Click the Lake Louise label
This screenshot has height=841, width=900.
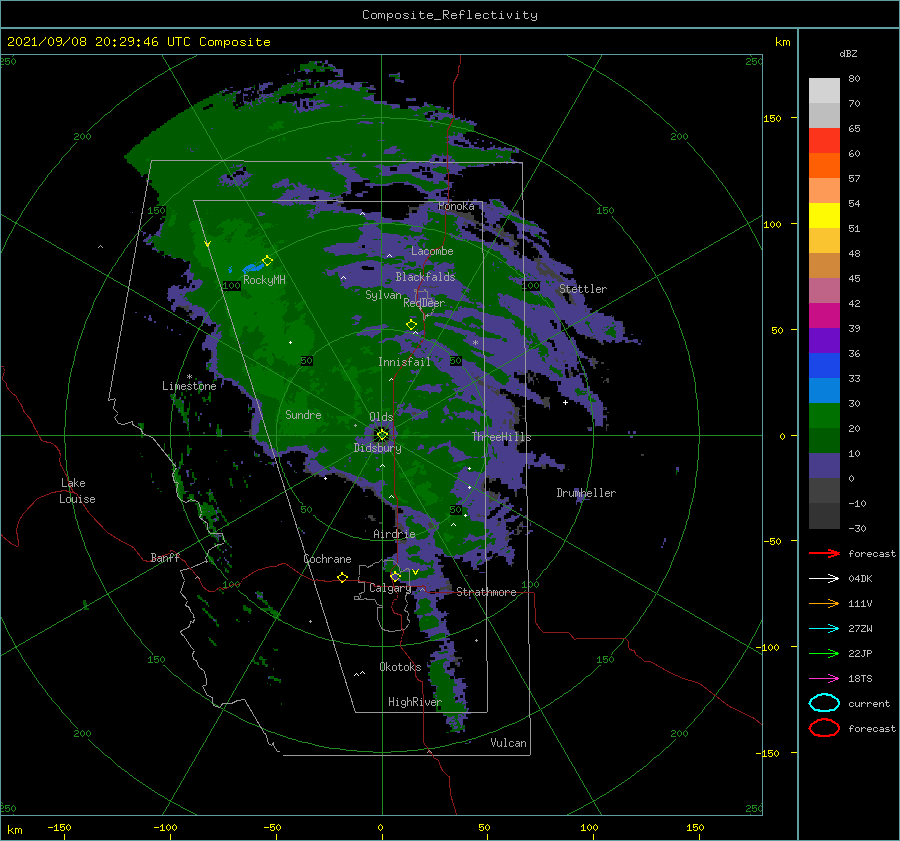[77, 491]
